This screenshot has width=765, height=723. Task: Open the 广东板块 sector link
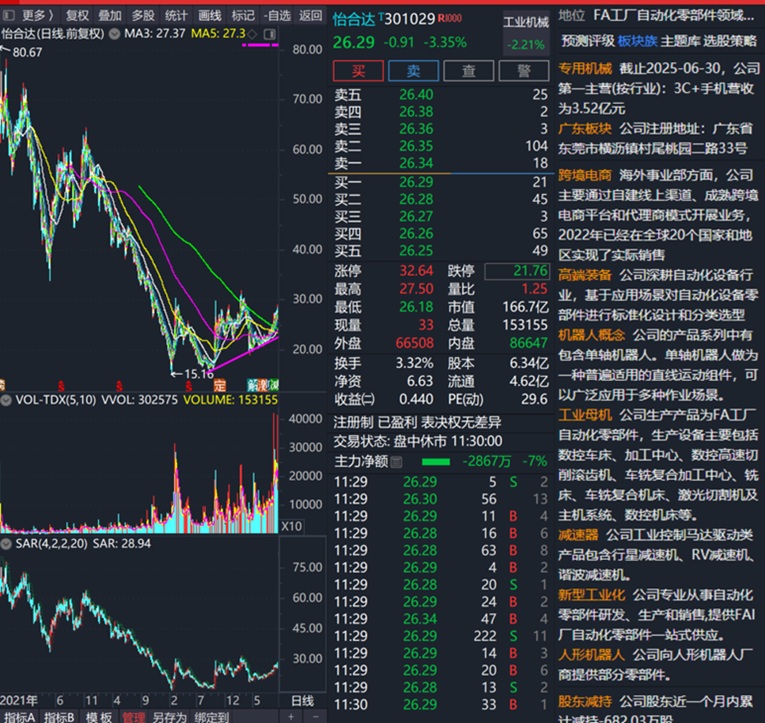tap(584, 128)
